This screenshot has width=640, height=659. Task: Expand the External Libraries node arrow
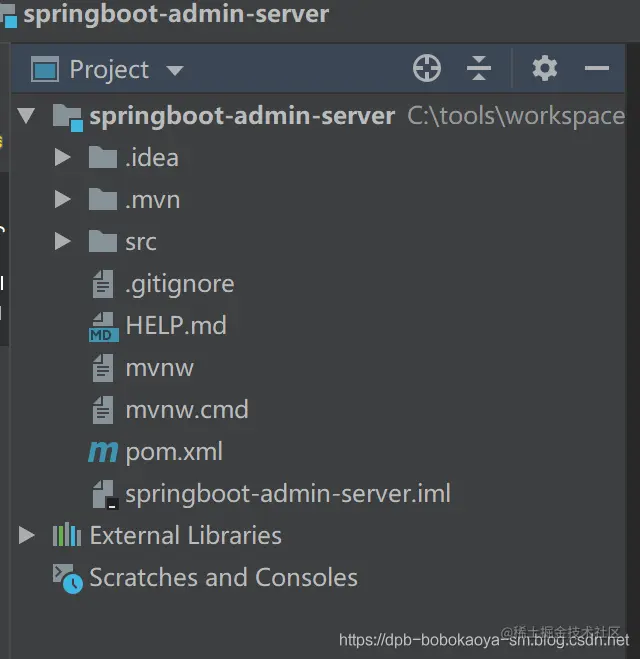pos(27,535)
